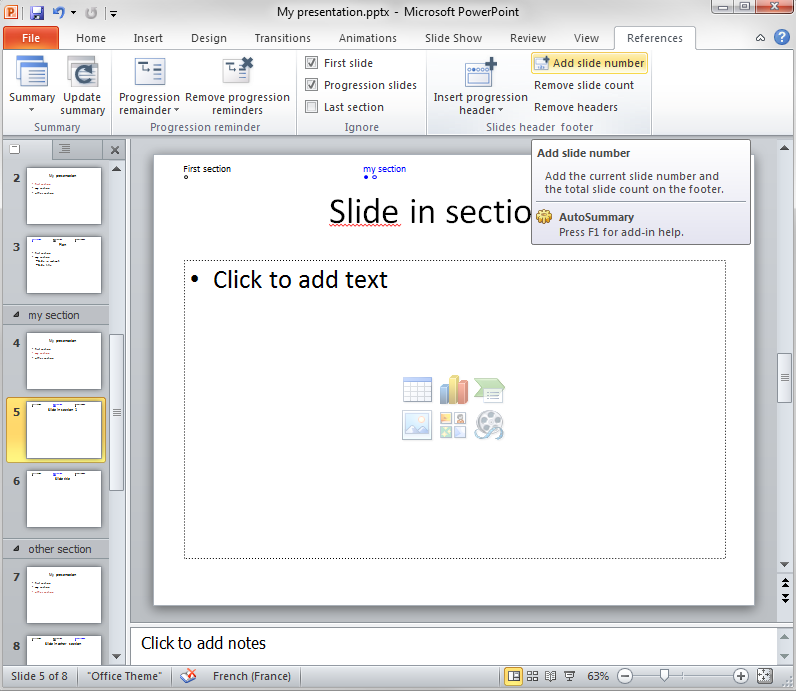
Task: Open Customize Quick Access Toolbar dropdown
Action: point(114,14)
